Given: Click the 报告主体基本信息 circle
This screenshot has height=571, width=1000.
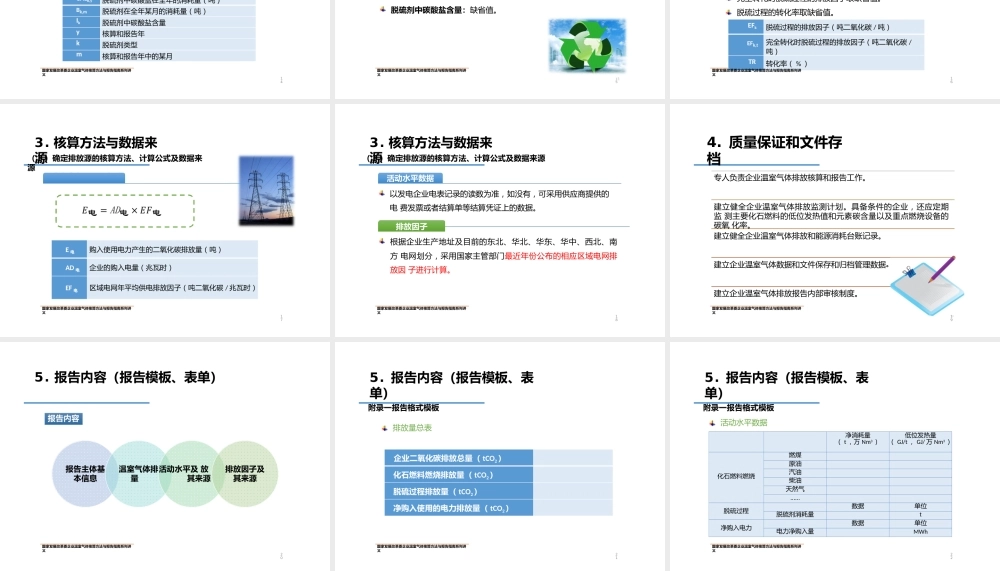Looking at the screenshot, I should [x=85, y=473].
